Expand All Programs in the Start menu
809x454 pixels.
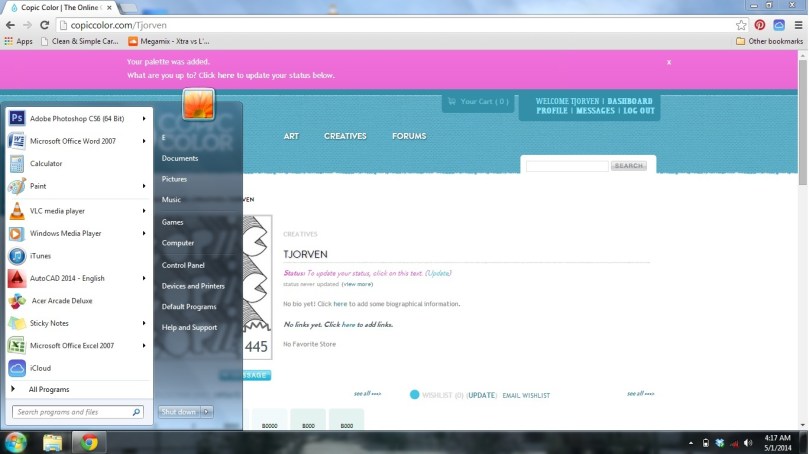(x=48, y=389)
